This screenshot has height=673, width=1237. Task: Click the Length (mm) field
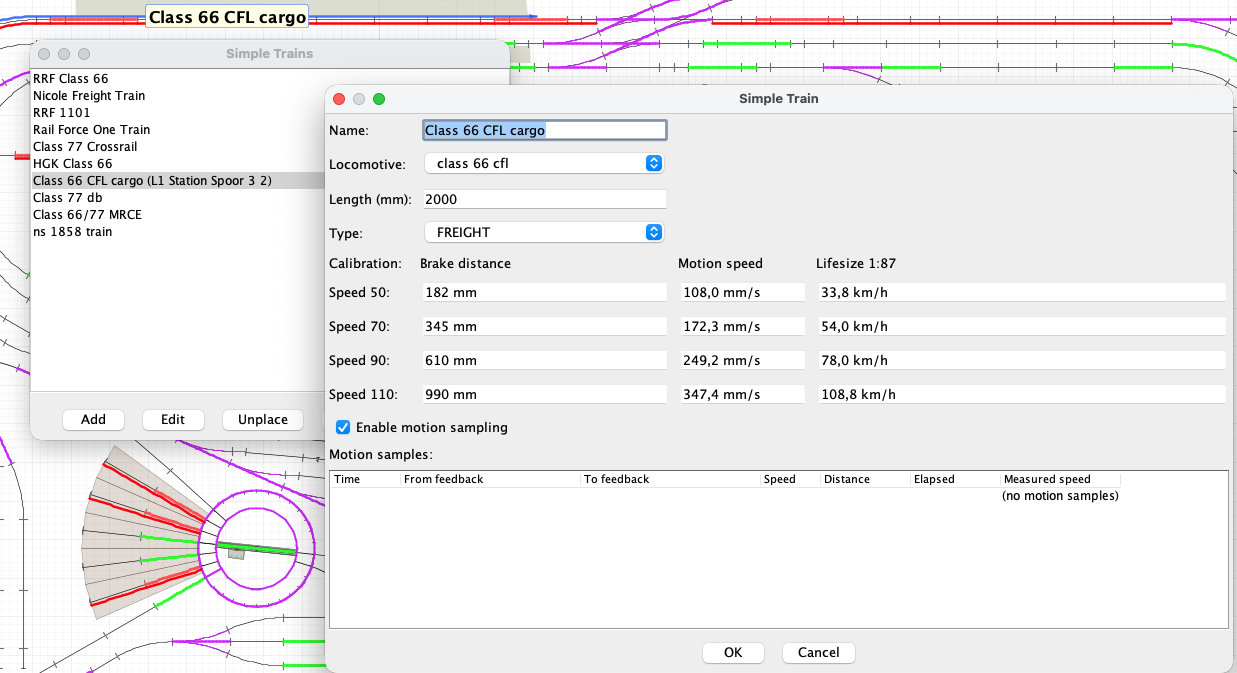tap(544, 199)
